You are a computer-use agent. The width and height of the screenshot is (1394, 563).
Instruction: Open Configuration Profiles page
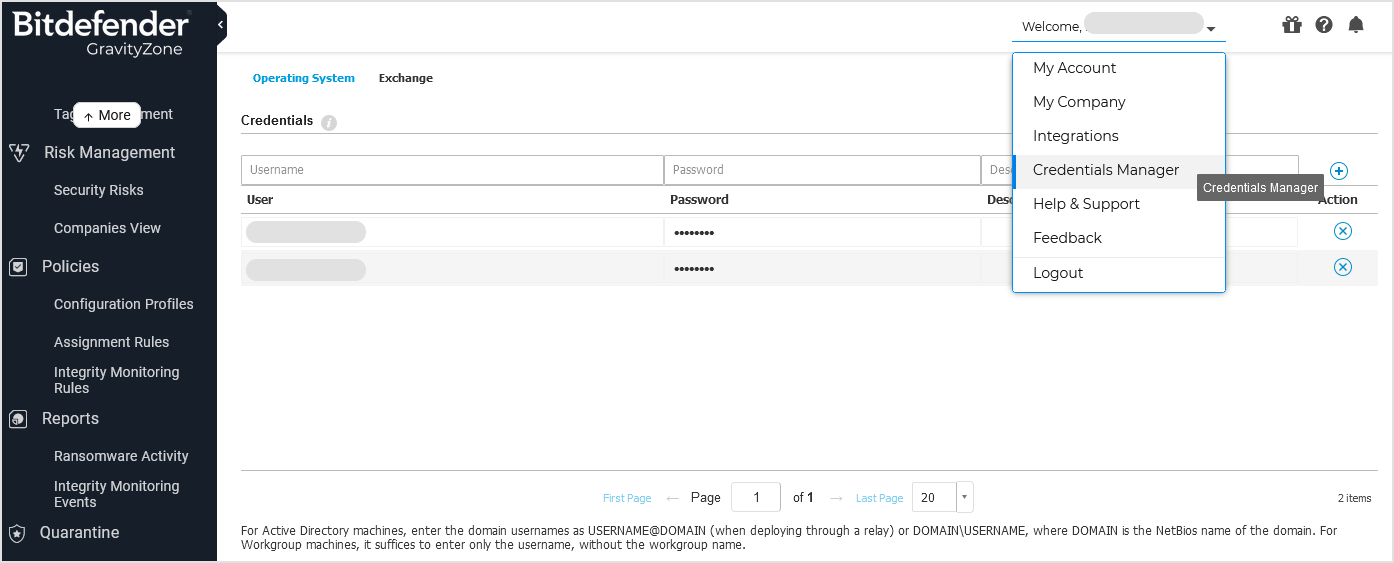(124, 304)
